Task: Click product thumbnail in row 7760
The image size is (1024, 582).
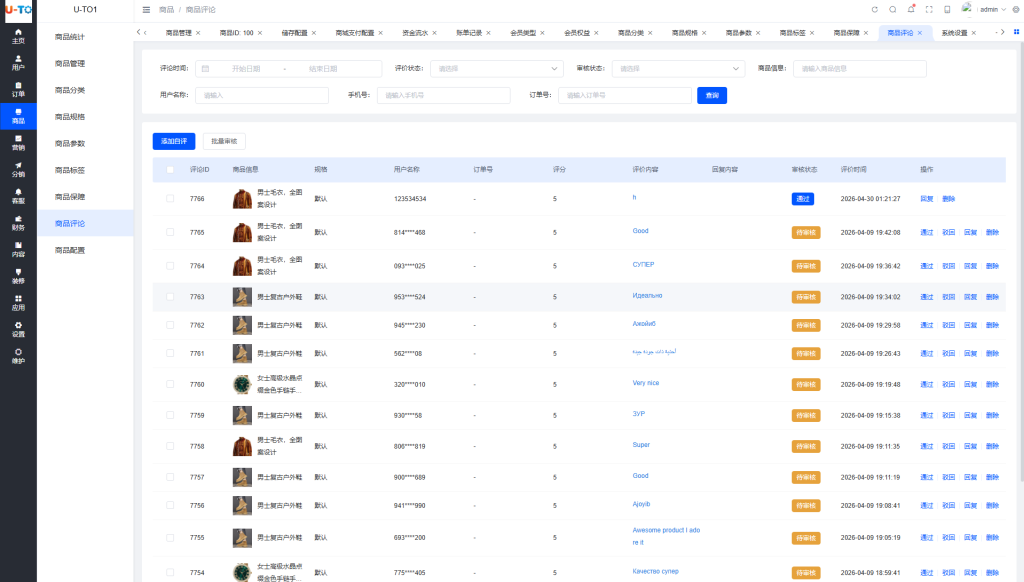Action: tap(242, 385)
